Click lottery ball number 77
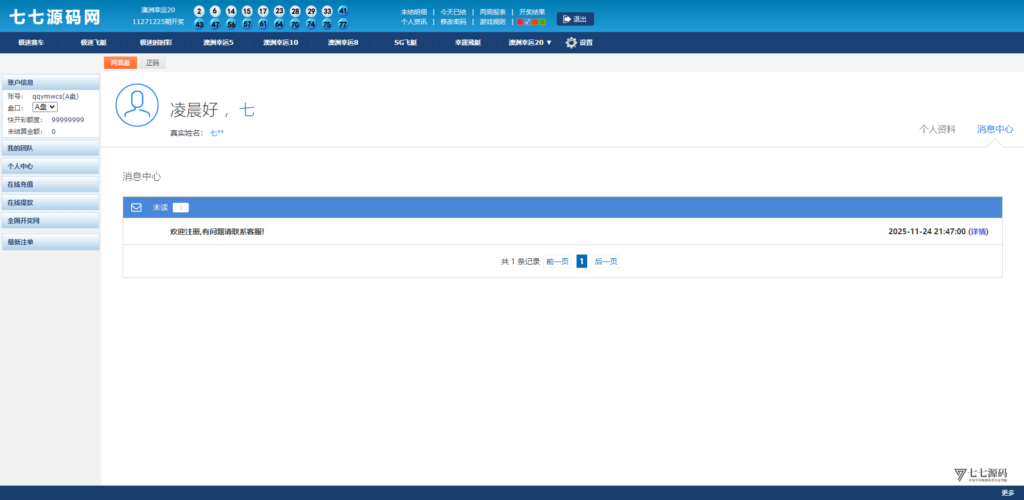 click(x=343, y=24)
